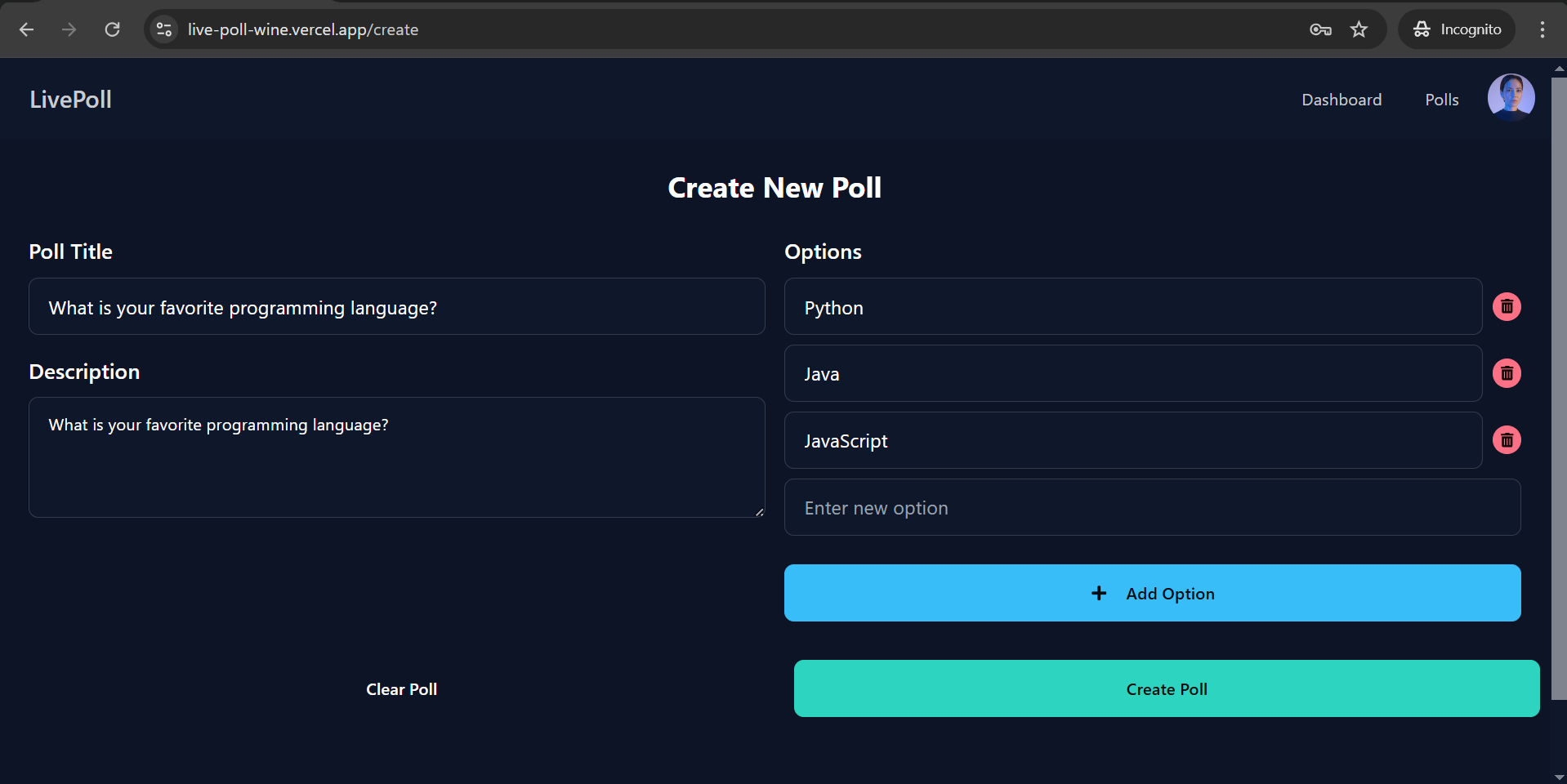Reset the form with Clear Poll
Viewport: 1567px width, 784px height.
(401, 689)
